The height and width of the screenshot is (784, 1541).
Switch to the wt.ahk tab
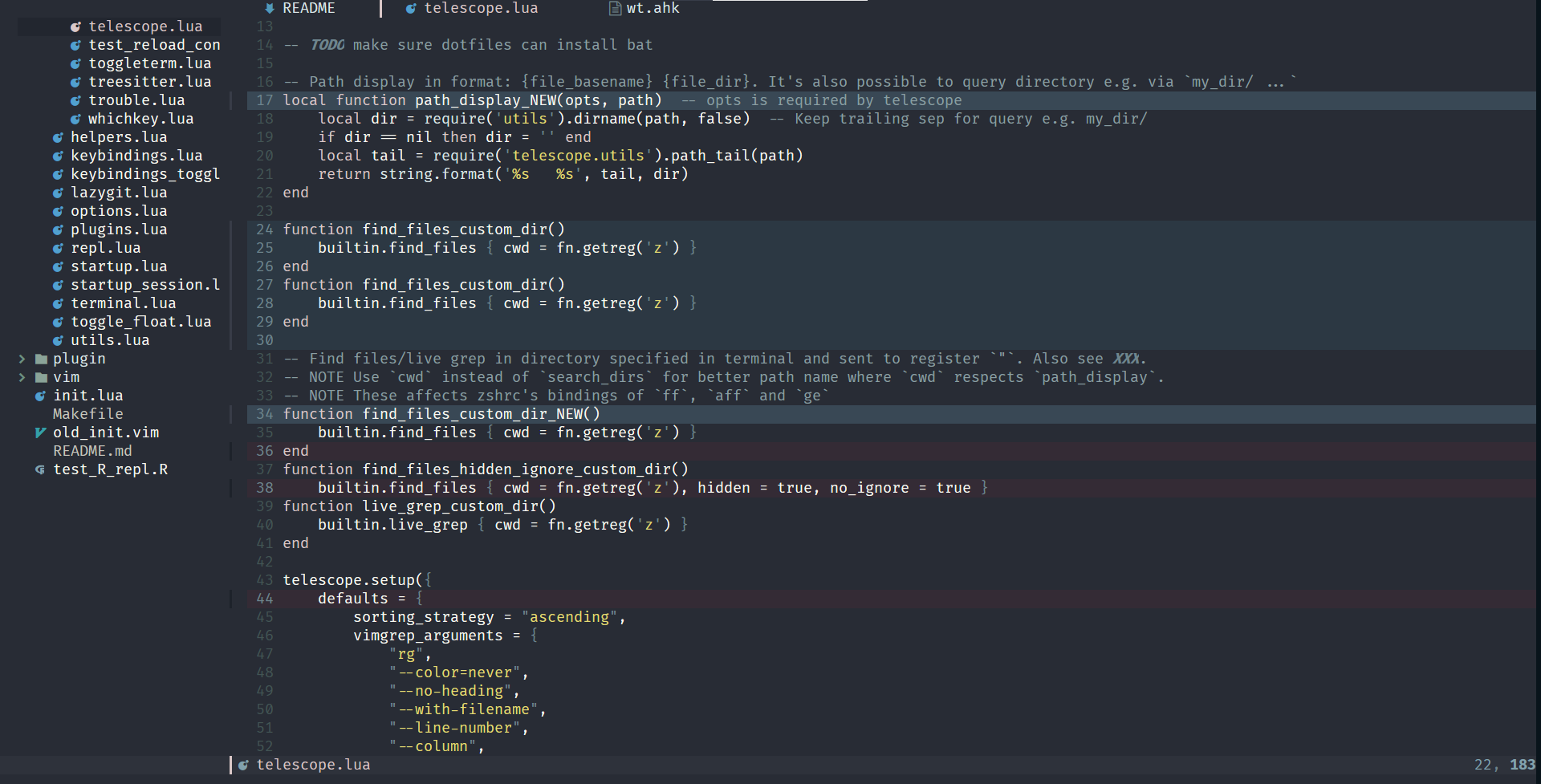click(x=653, y=8)
